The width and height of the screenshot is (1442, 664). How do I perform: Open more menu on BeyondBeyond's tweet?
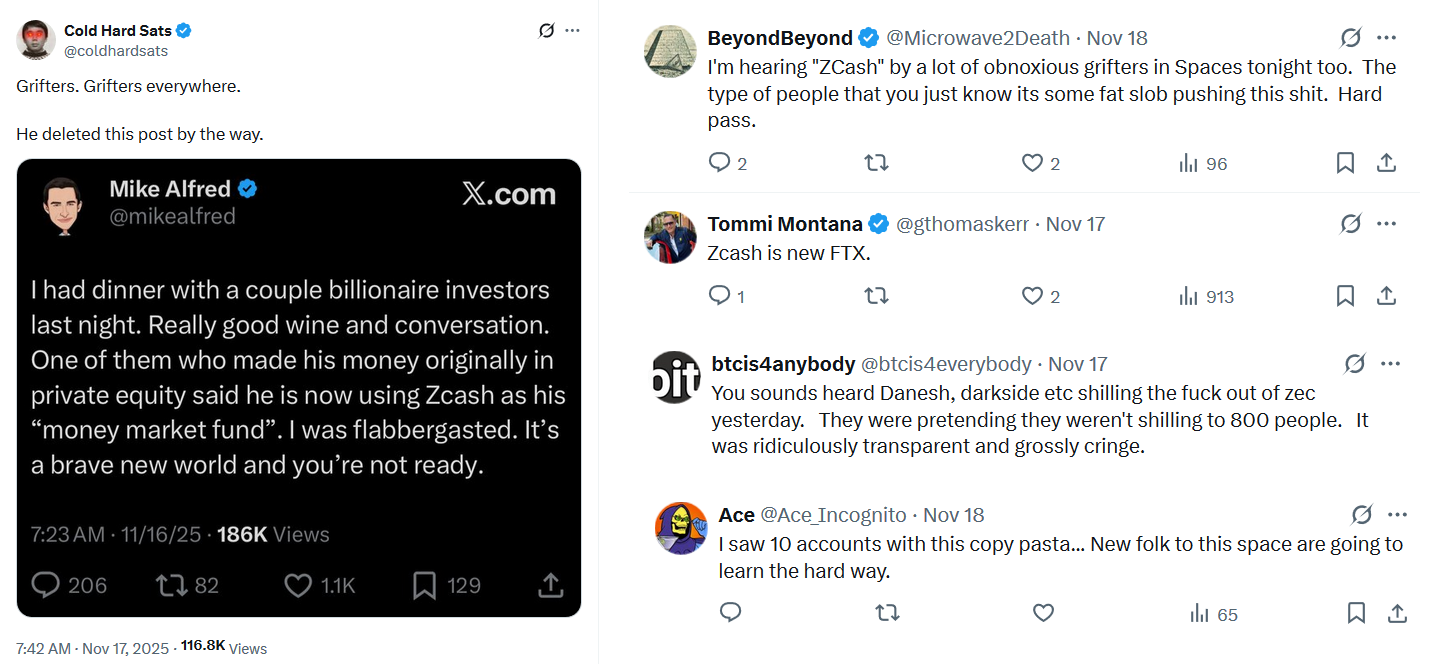pos(1386,38)
